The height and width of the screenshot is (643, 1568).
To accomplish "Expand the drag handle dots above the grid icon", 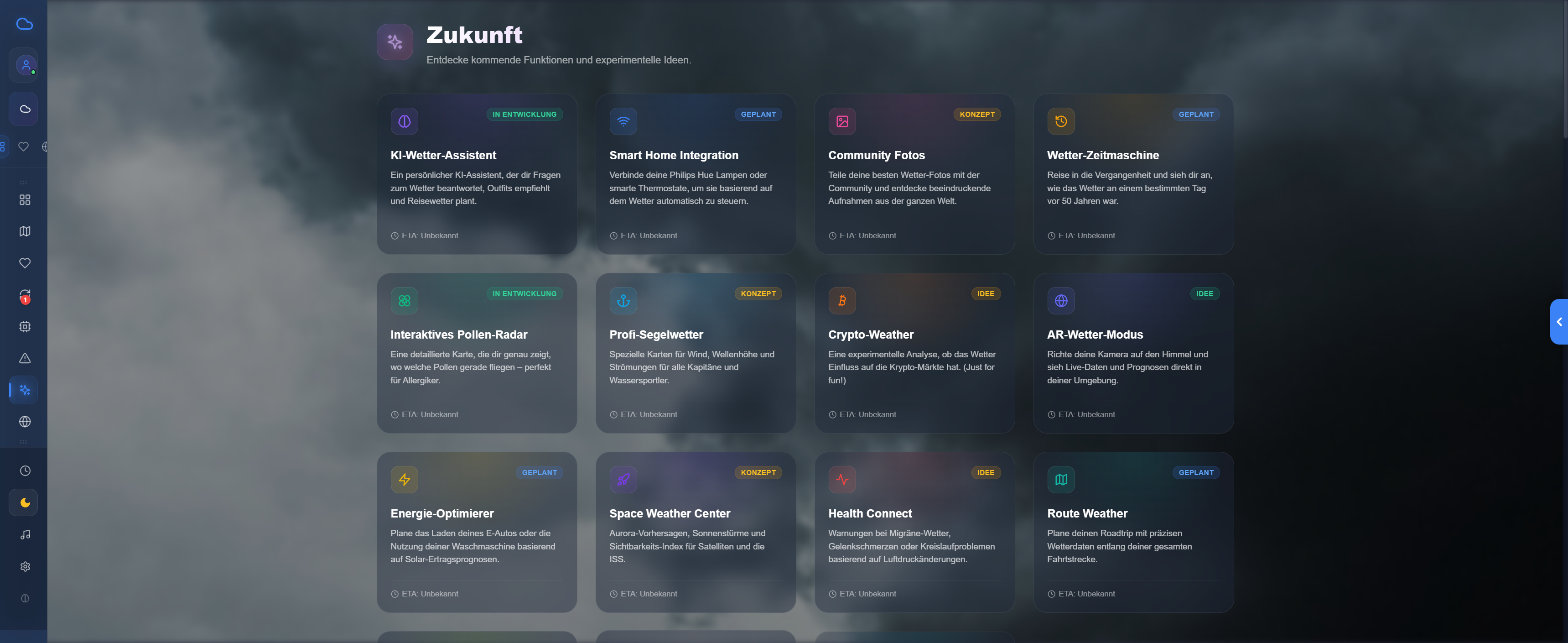I will 24,182.
